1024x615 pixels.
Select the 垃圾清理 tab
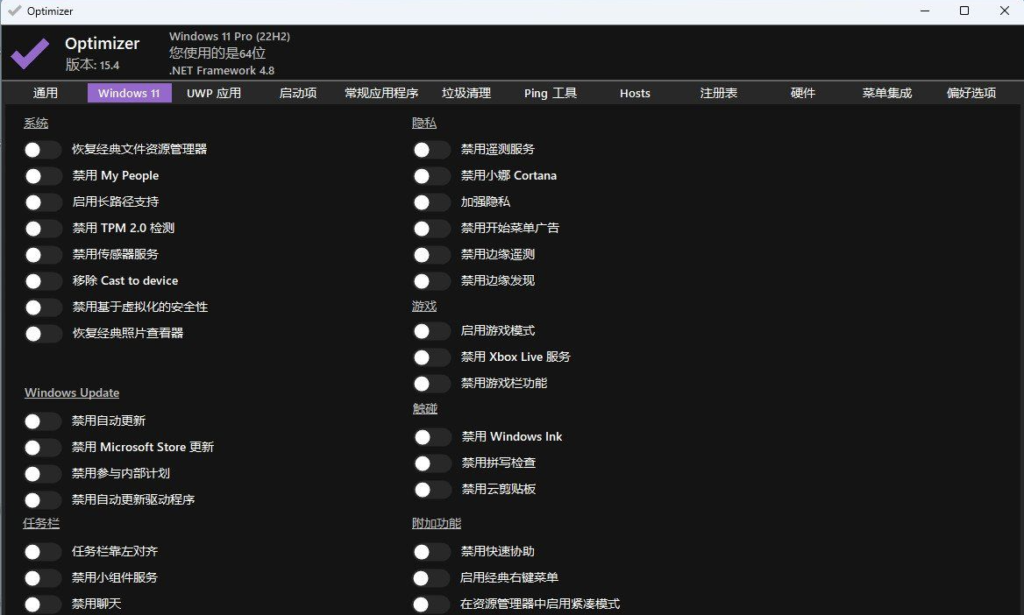click(466, 92)
